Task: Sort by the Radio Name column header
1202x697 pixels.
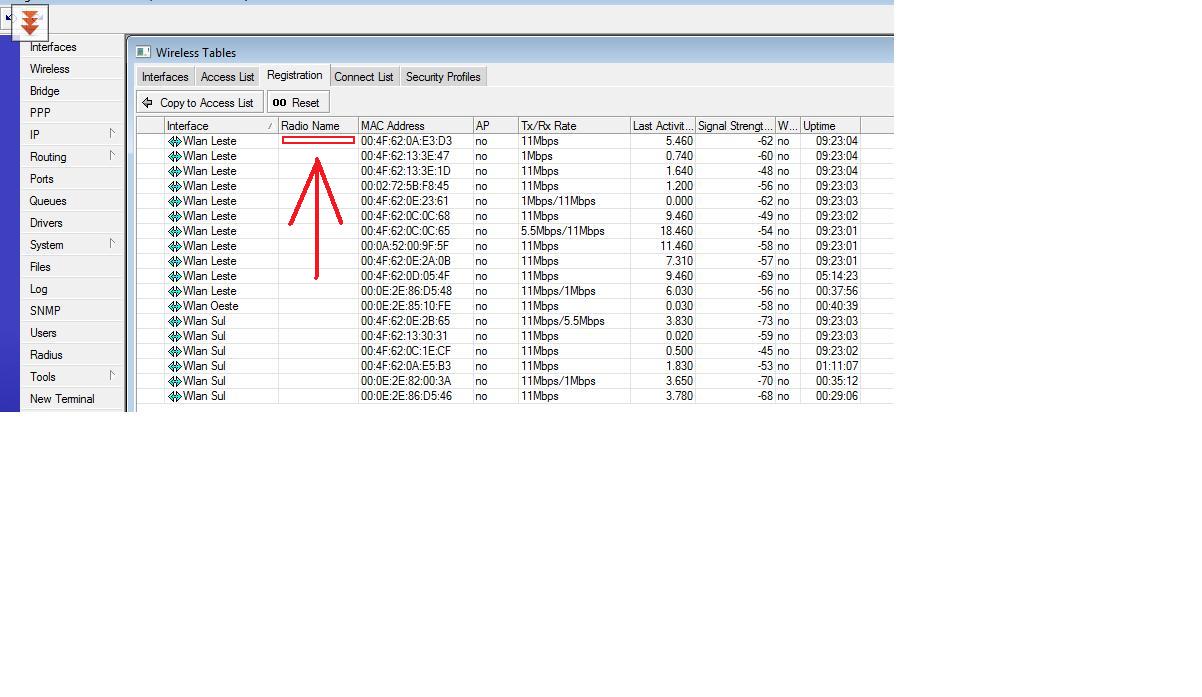Action: click(x=318, y=126)
